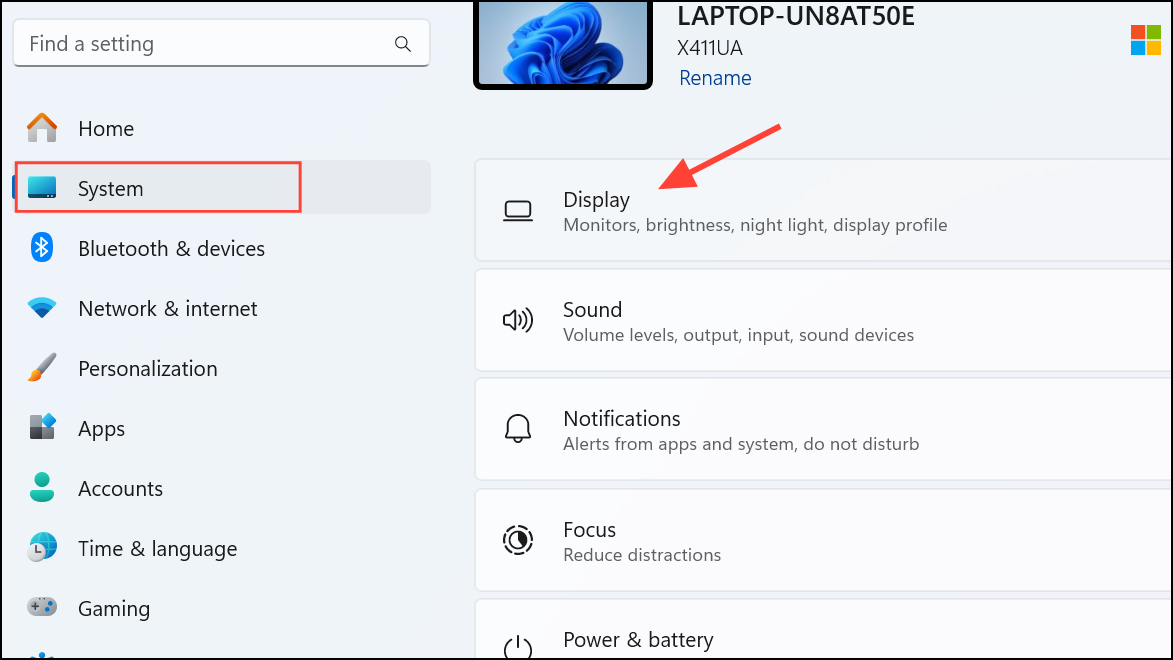Open Personalization settings
This screenshot has width=1173, height=660.
pos(221,367)
